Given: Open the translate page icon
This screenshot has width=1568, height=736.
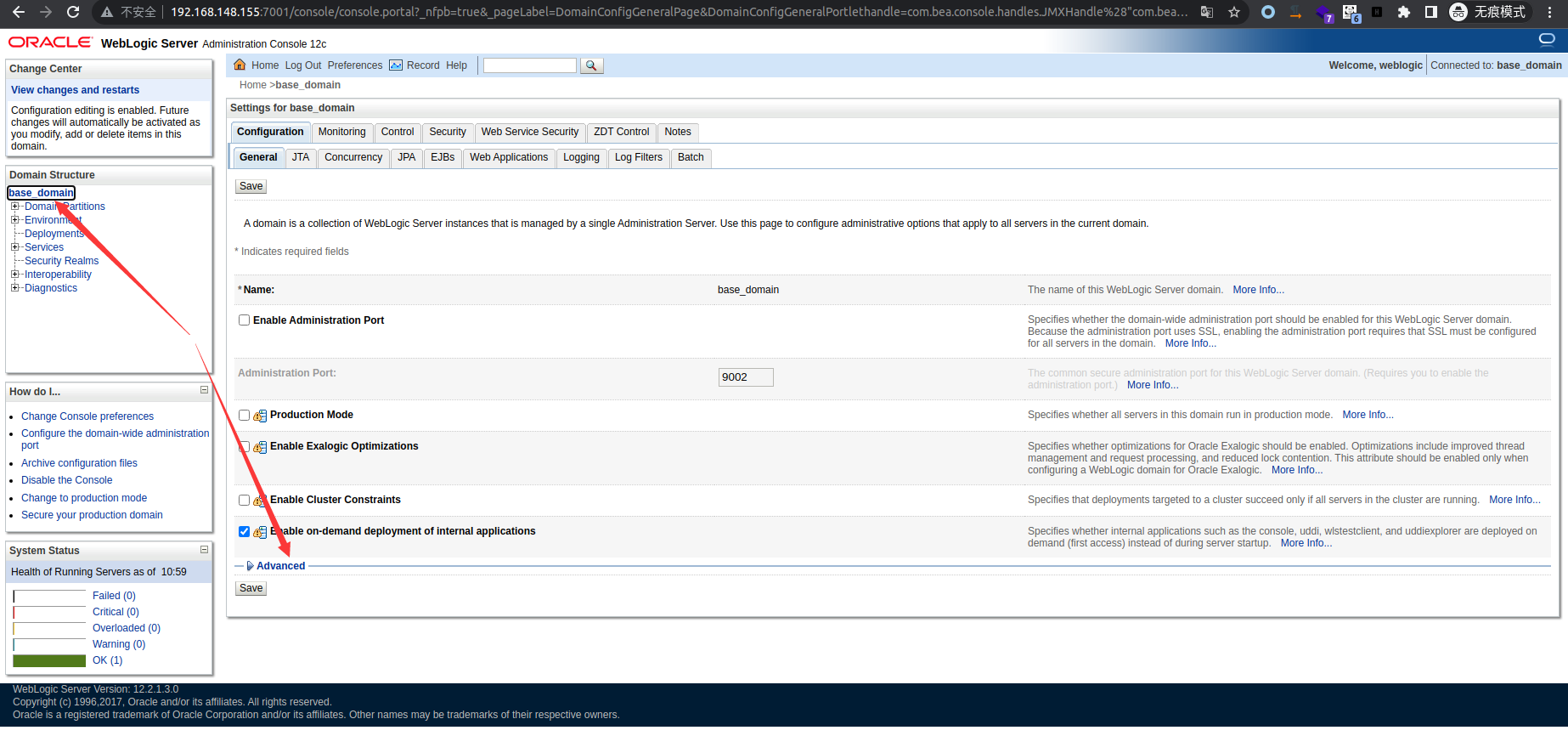Looking at the screenshot, I should (x=1206, y=12).
